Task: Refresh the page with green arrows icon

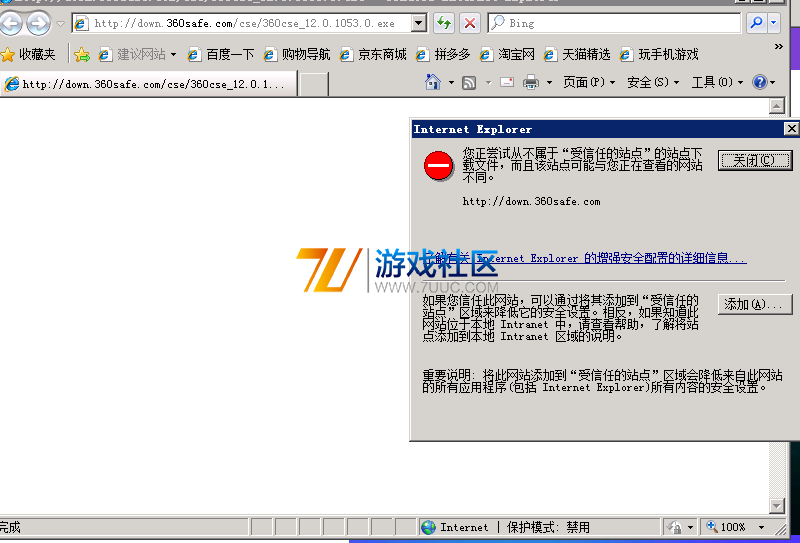Action: (x=444, y=23)
